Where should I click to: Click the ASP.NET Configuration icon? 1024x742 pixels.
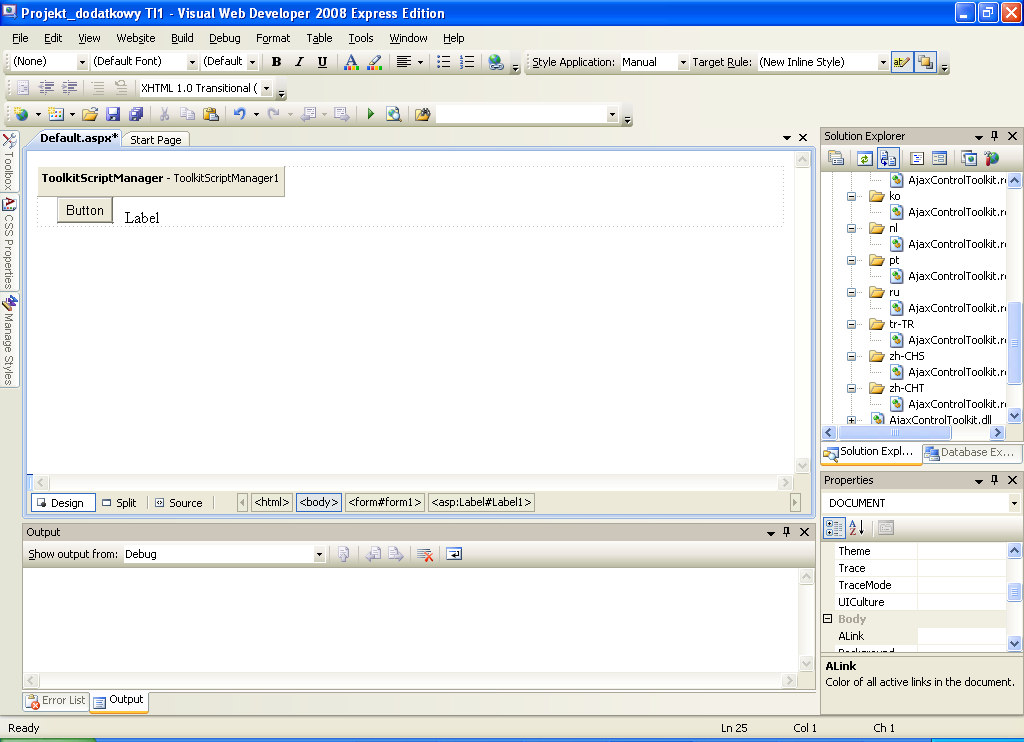[991, 158]
